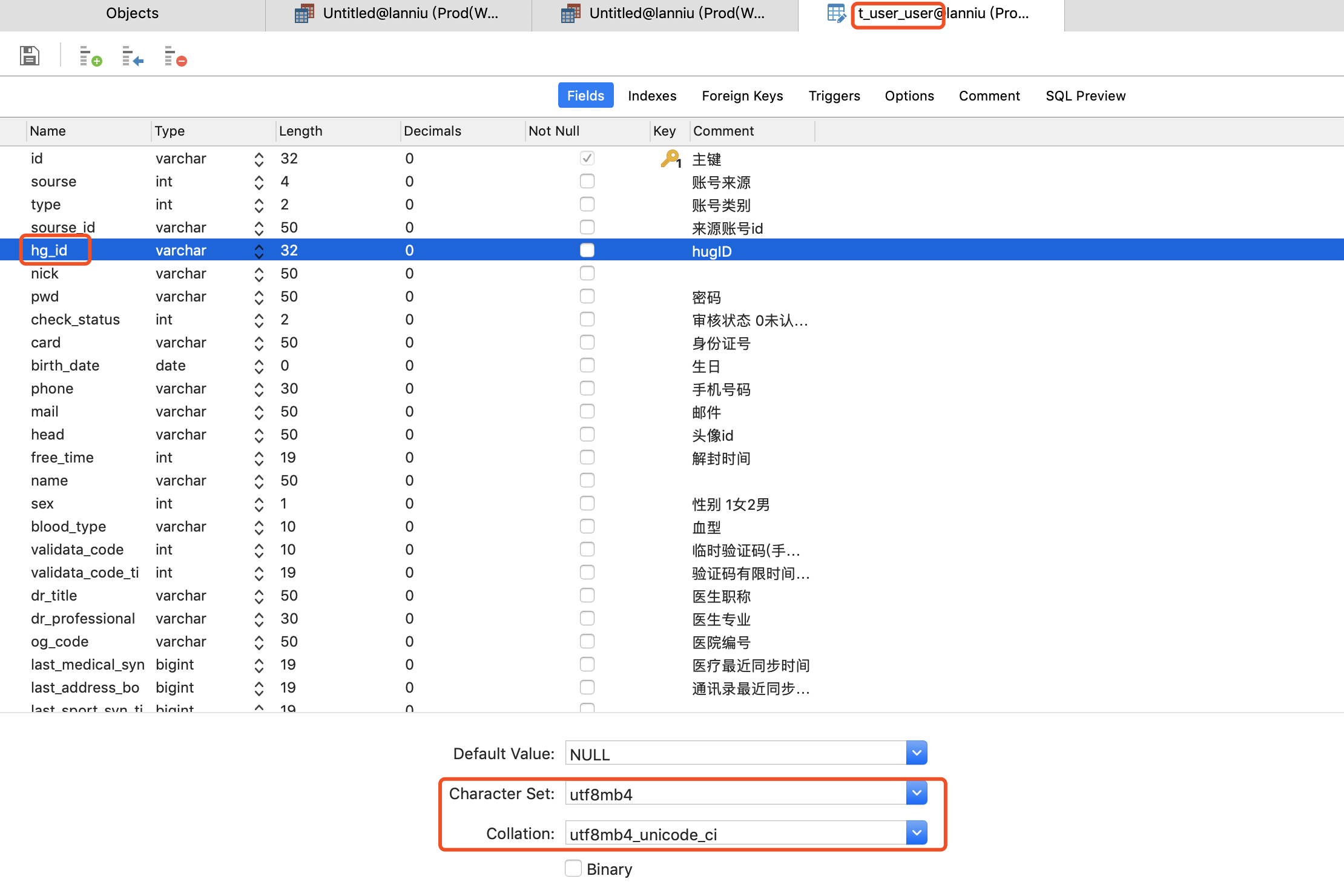
Task: Select the last_medical_syn field name
Action: coord(88,665)
